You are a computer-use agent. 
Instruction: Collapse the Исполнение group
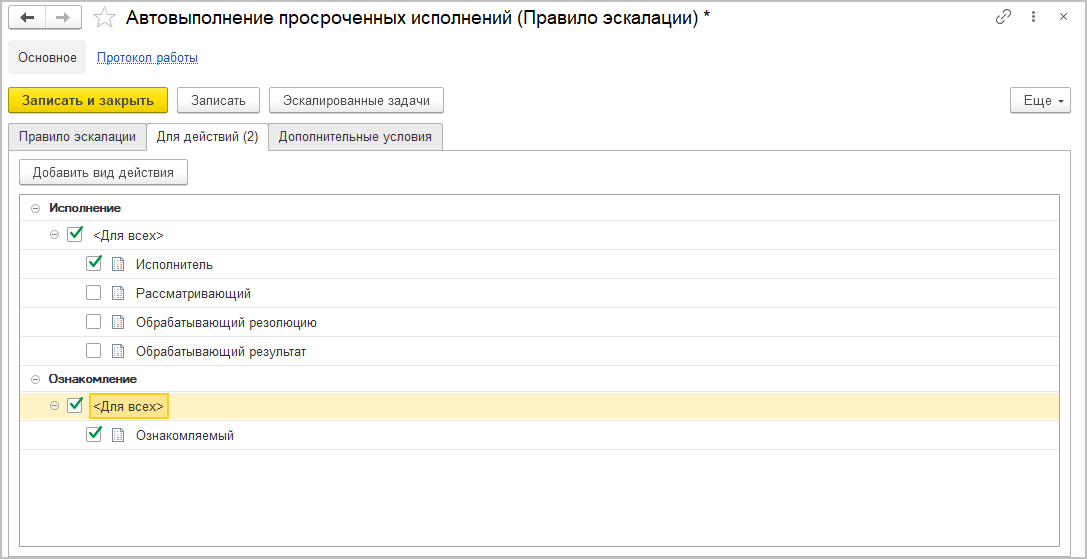36,208
